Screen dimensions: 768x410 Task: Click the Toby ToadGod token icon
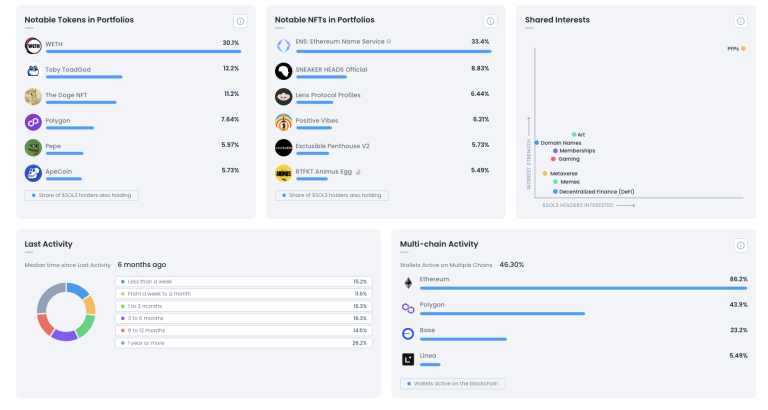tap(33, 71)
